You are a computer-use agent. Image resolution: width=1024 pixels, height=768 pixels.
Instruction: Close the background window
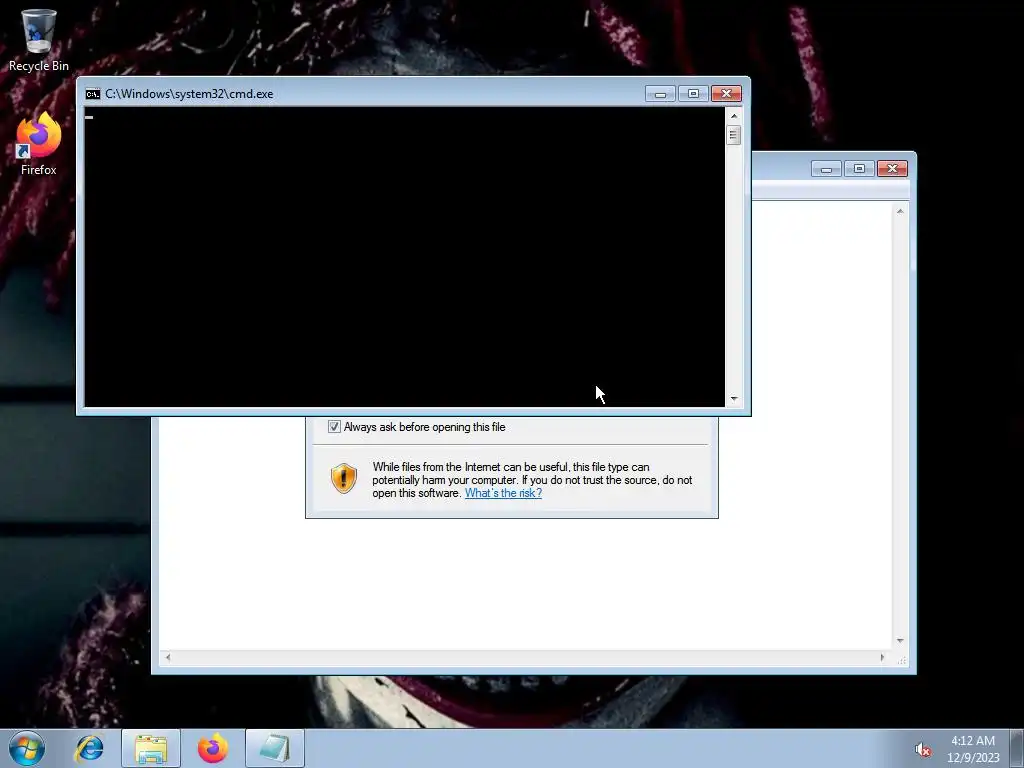pos(892,169)
